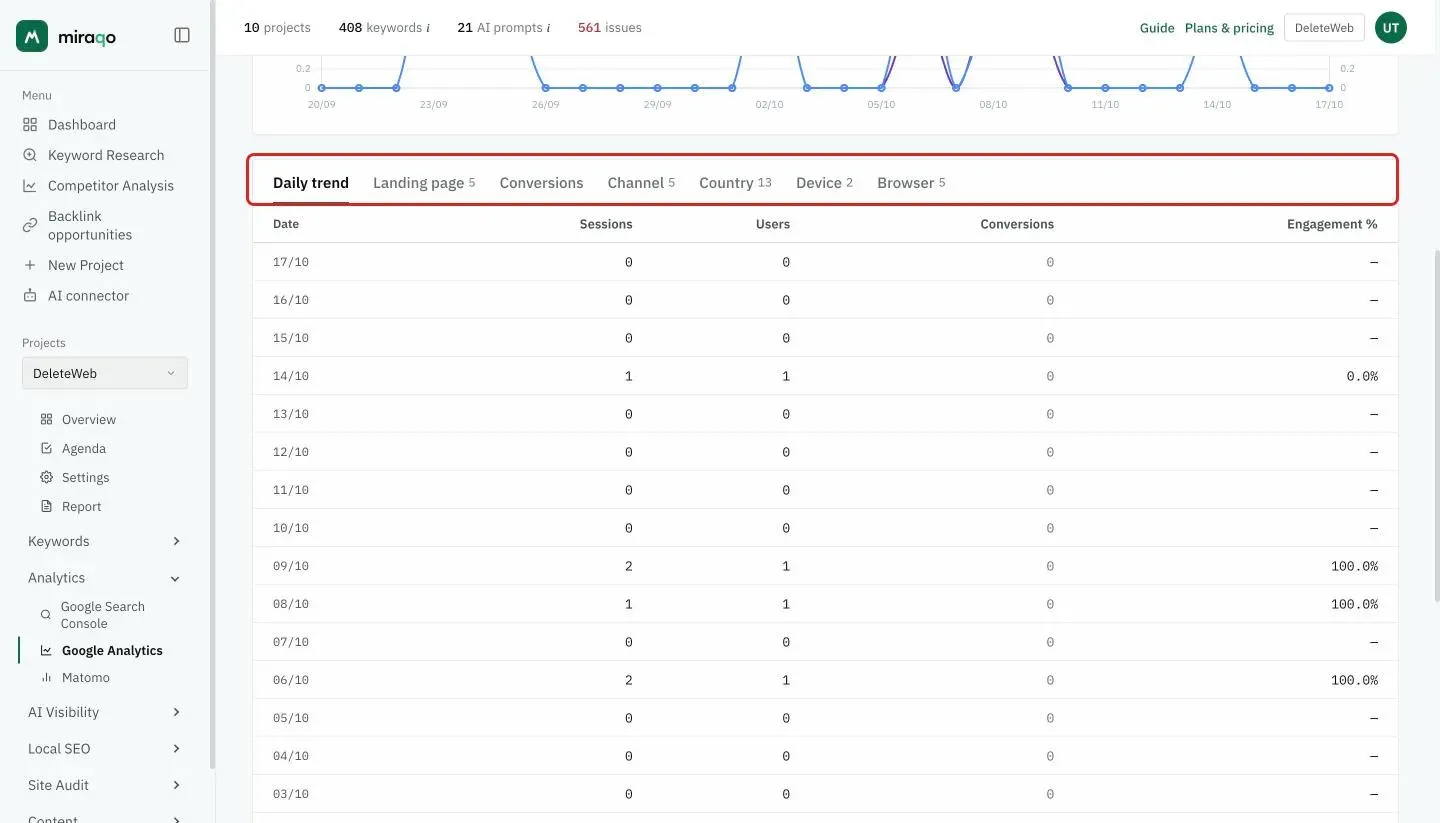
Task: Switch to the Device tab
Action: (824, 183)
